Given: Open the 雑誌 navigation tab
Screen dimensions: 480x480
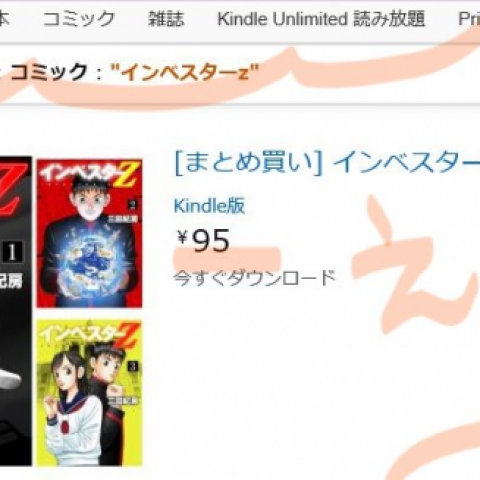Looking at the screenshot, I should [166, 19].
